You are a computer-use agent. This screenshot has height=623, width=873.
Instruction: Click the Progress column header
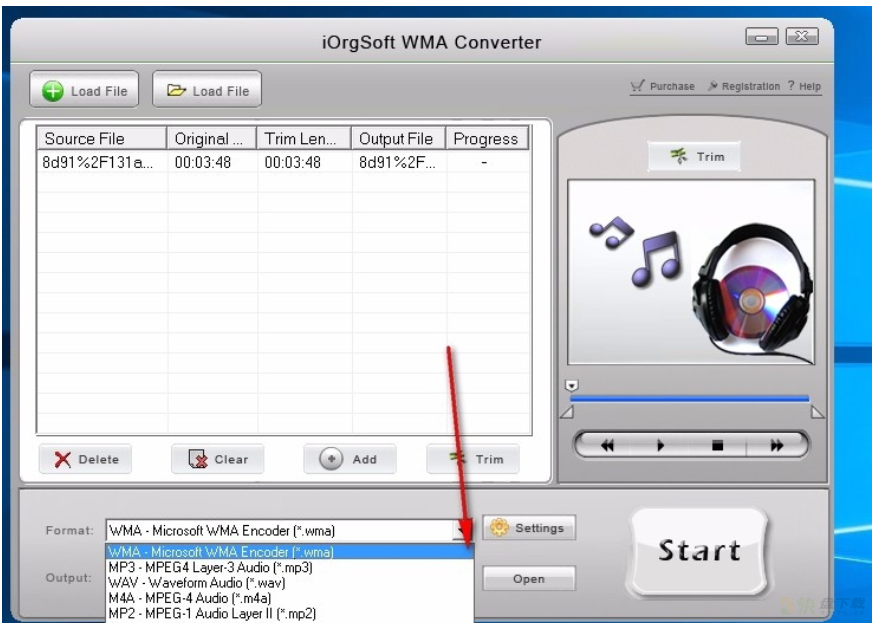pyautogui.click(x=487, y=139)
